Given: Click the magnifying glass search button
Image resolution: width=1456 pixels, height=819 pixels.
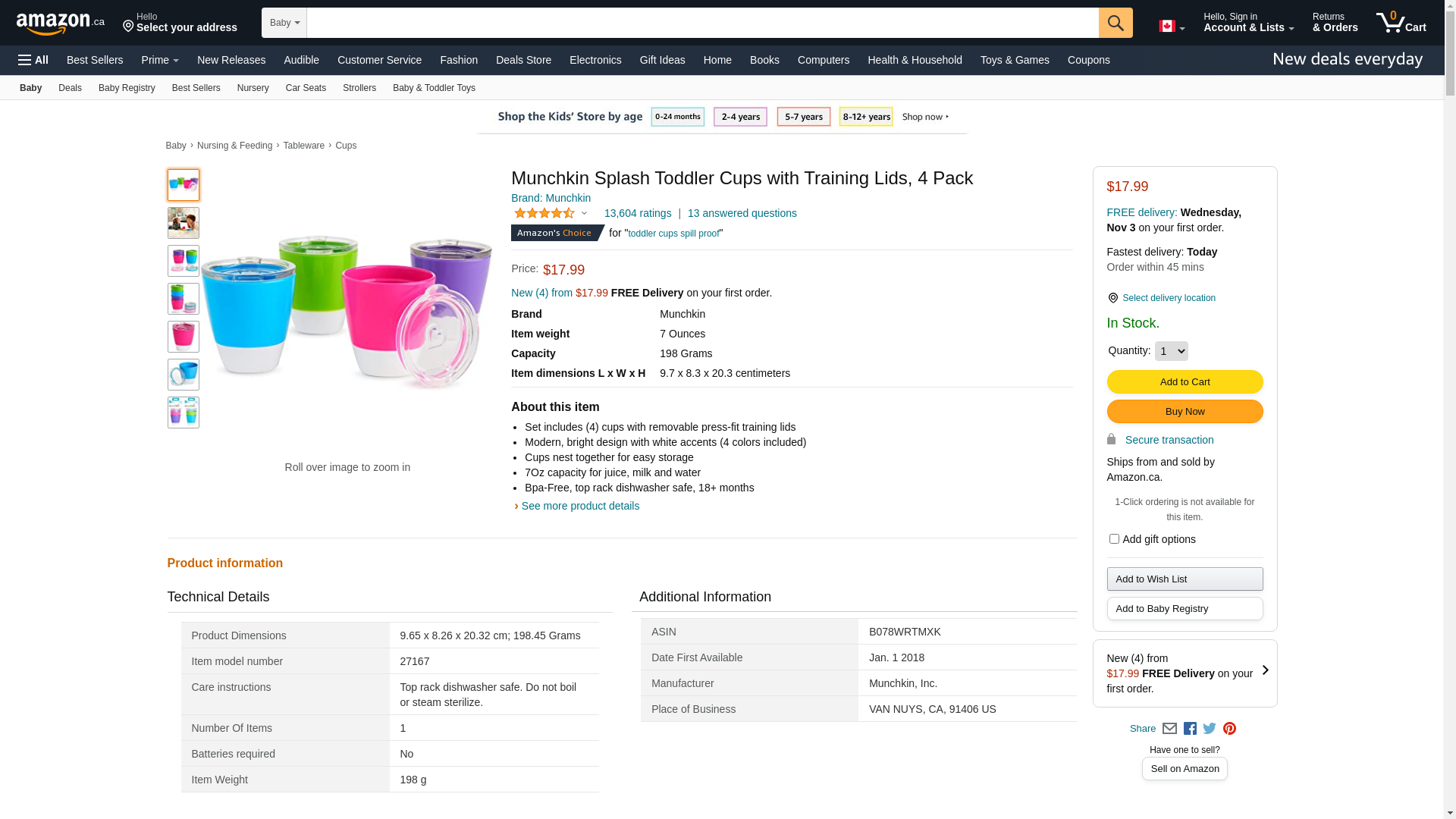Looking at the screenshot, I should [x=1115, y=23].
